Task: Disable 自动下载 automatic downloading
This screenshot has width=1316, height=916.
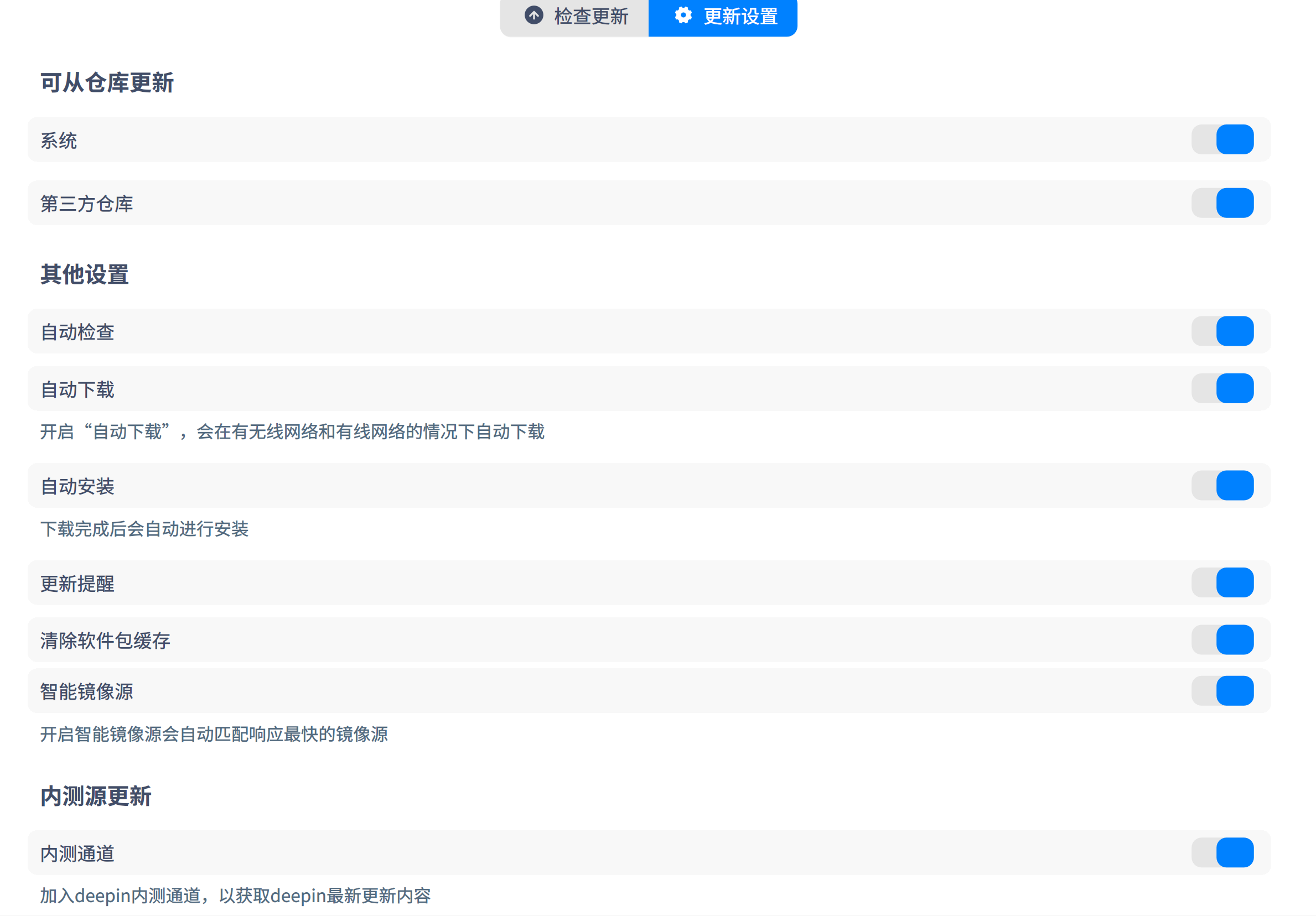Action: (x=1223, y=388)
